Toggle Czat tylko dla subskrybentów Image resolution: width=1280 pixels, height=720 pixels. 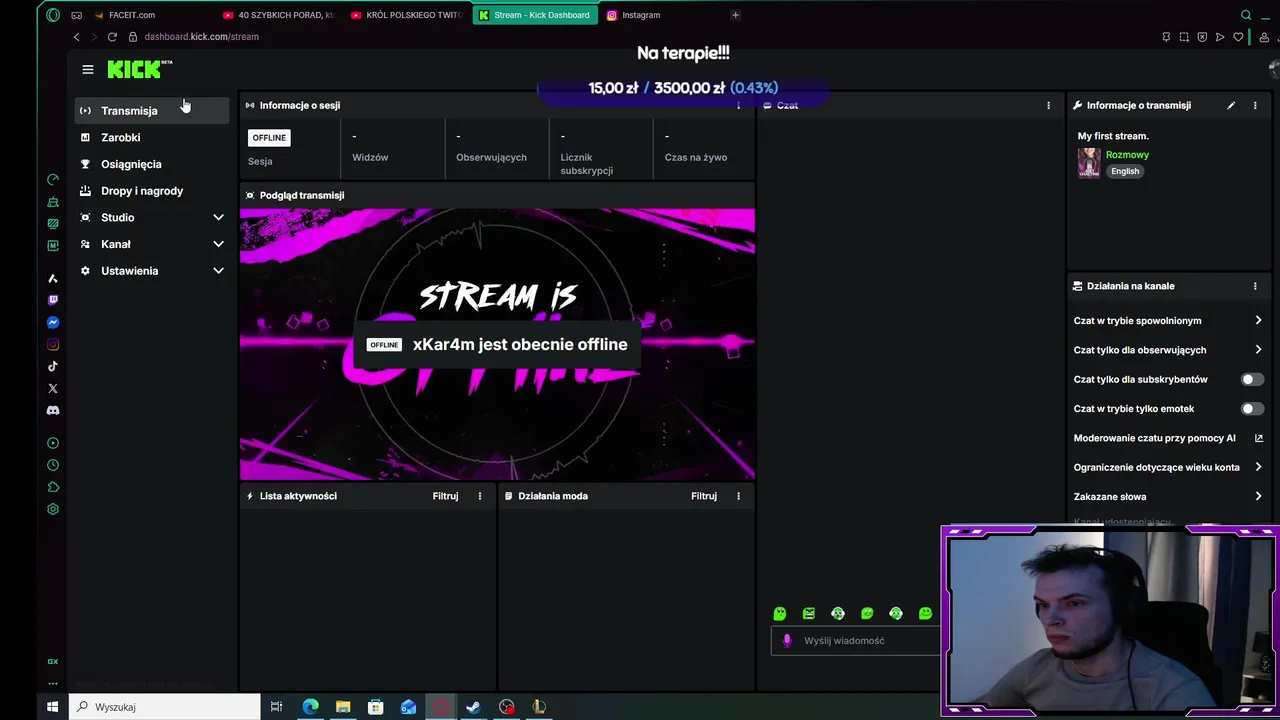click(1252, 379)
